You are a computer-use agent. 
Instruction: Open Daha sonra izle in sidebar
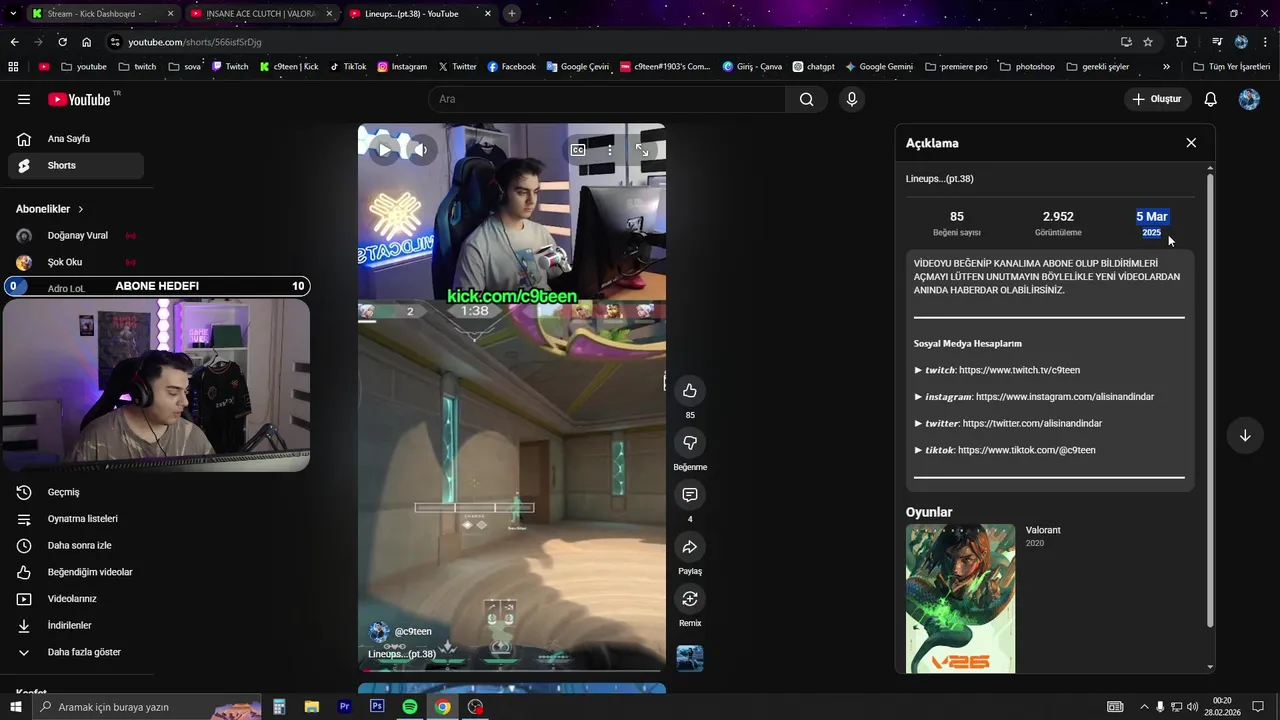click(x=75, y=545)
